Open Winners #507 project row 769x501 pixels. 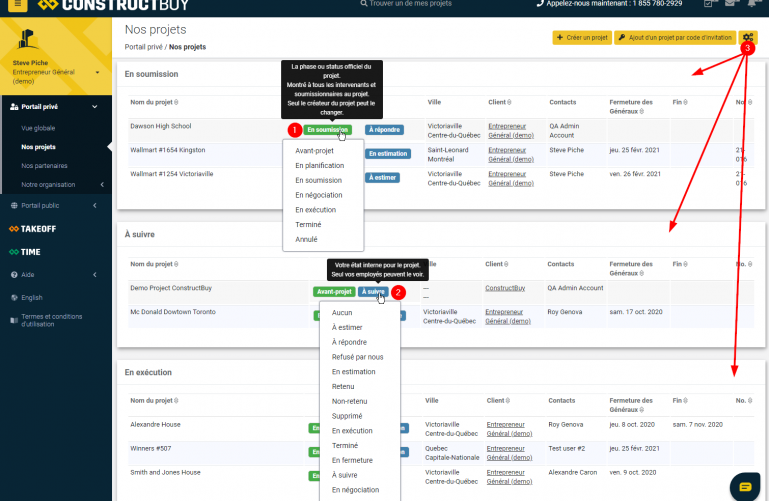pos(151,449)
